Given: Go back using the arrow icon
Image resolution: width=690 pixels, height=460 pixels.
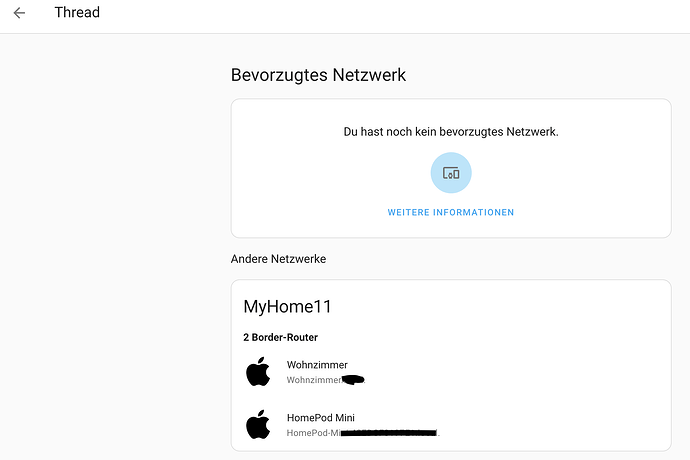Looking at the screenshot, I should pyautogui.click(x=19, y=13).
